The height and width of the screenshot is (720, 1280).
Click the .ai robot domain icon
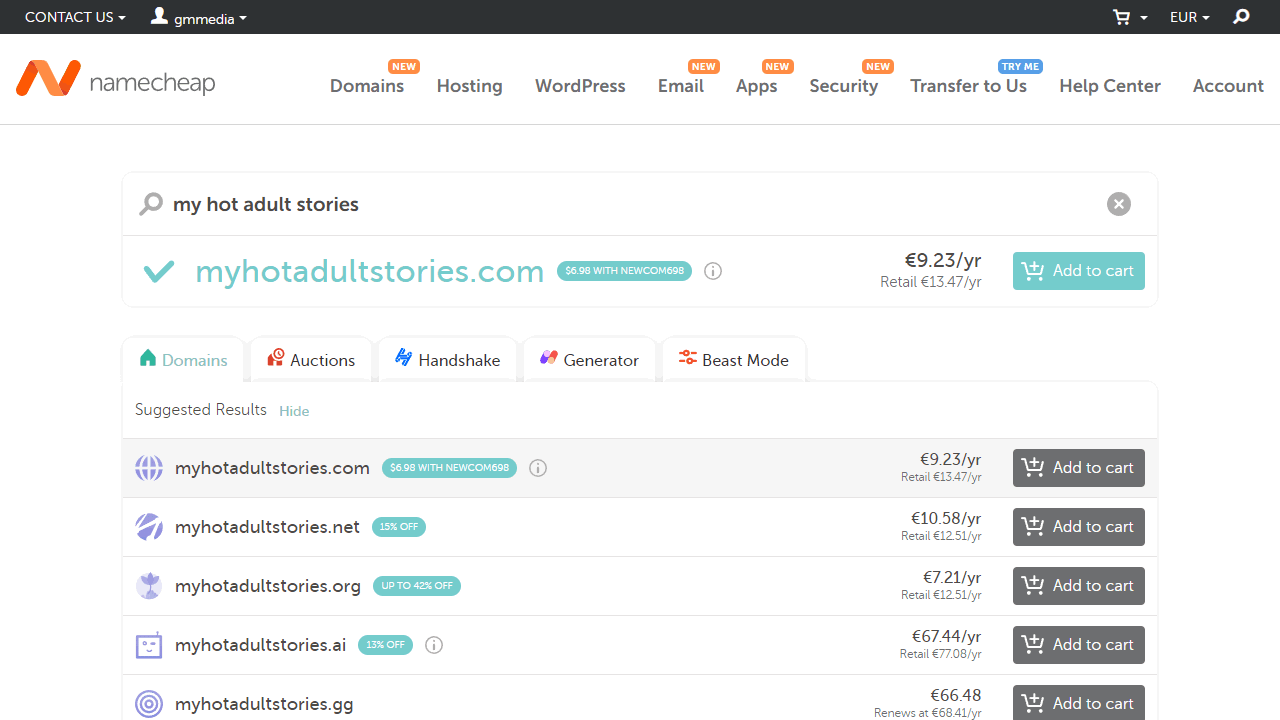coord(149,645)
